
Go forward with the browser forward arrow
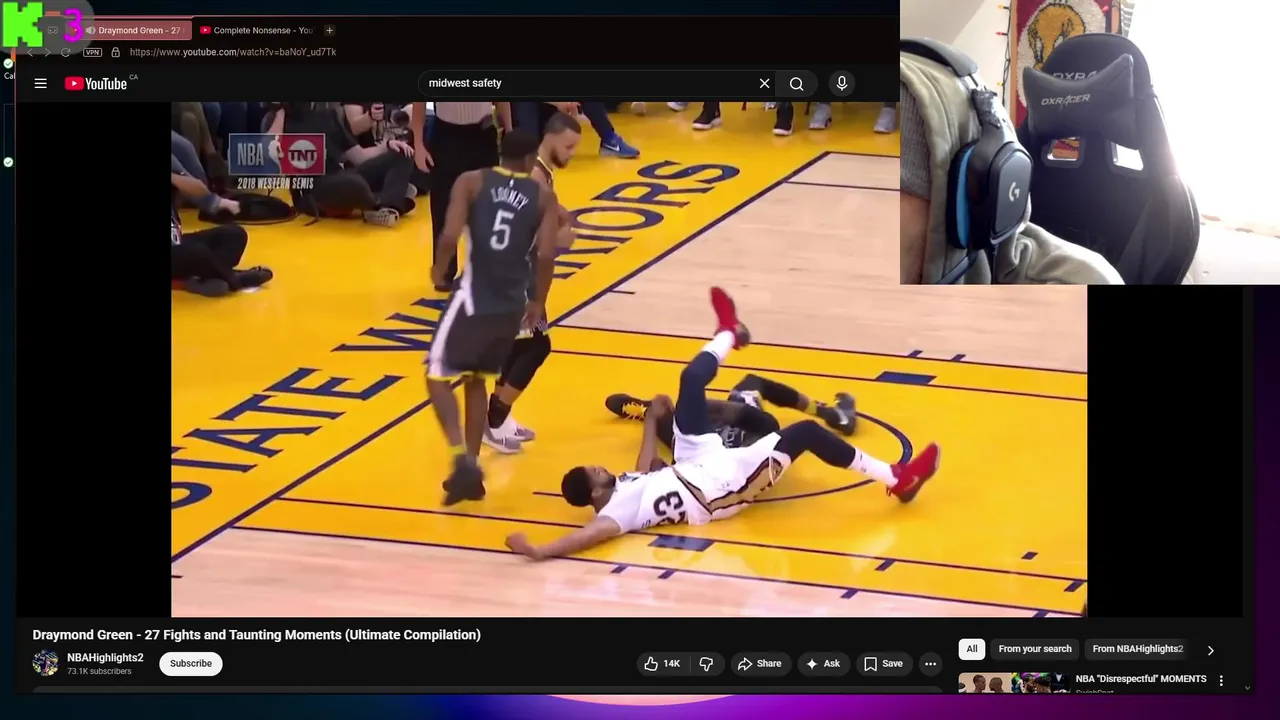coord(47,52)
